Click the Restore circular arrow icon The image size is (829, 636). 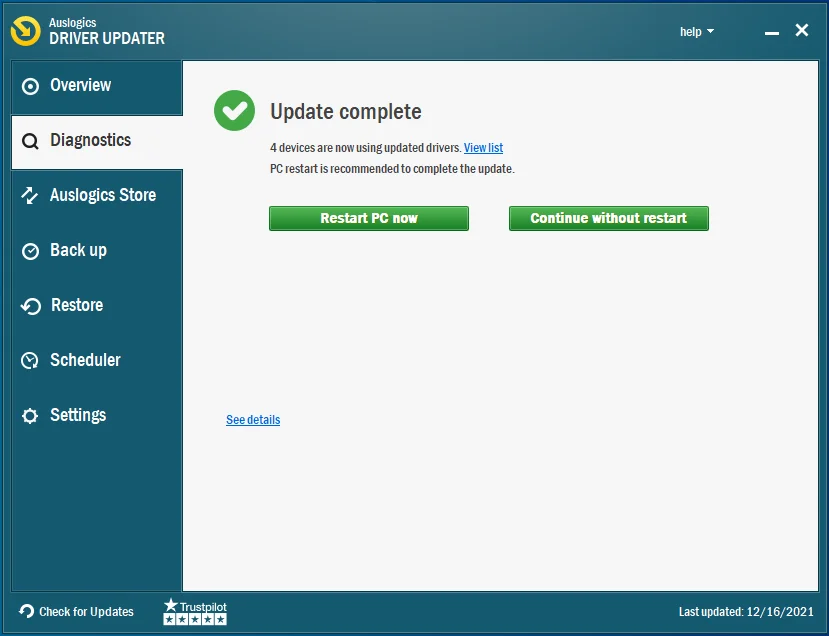coord(31,306)
